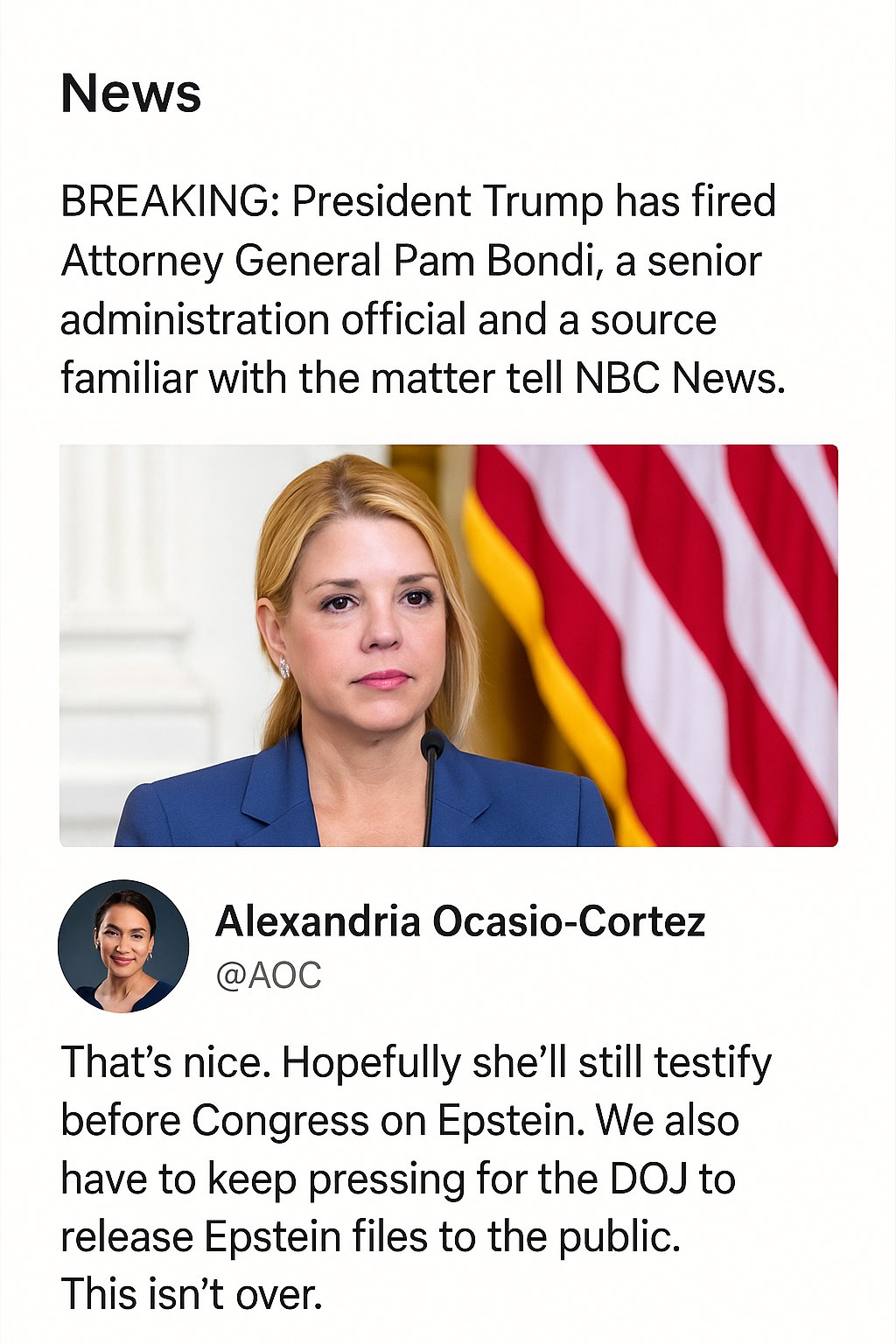Click the @AOC handle
This screenshot has width=896, height=1344.
[x=269, y=975]
